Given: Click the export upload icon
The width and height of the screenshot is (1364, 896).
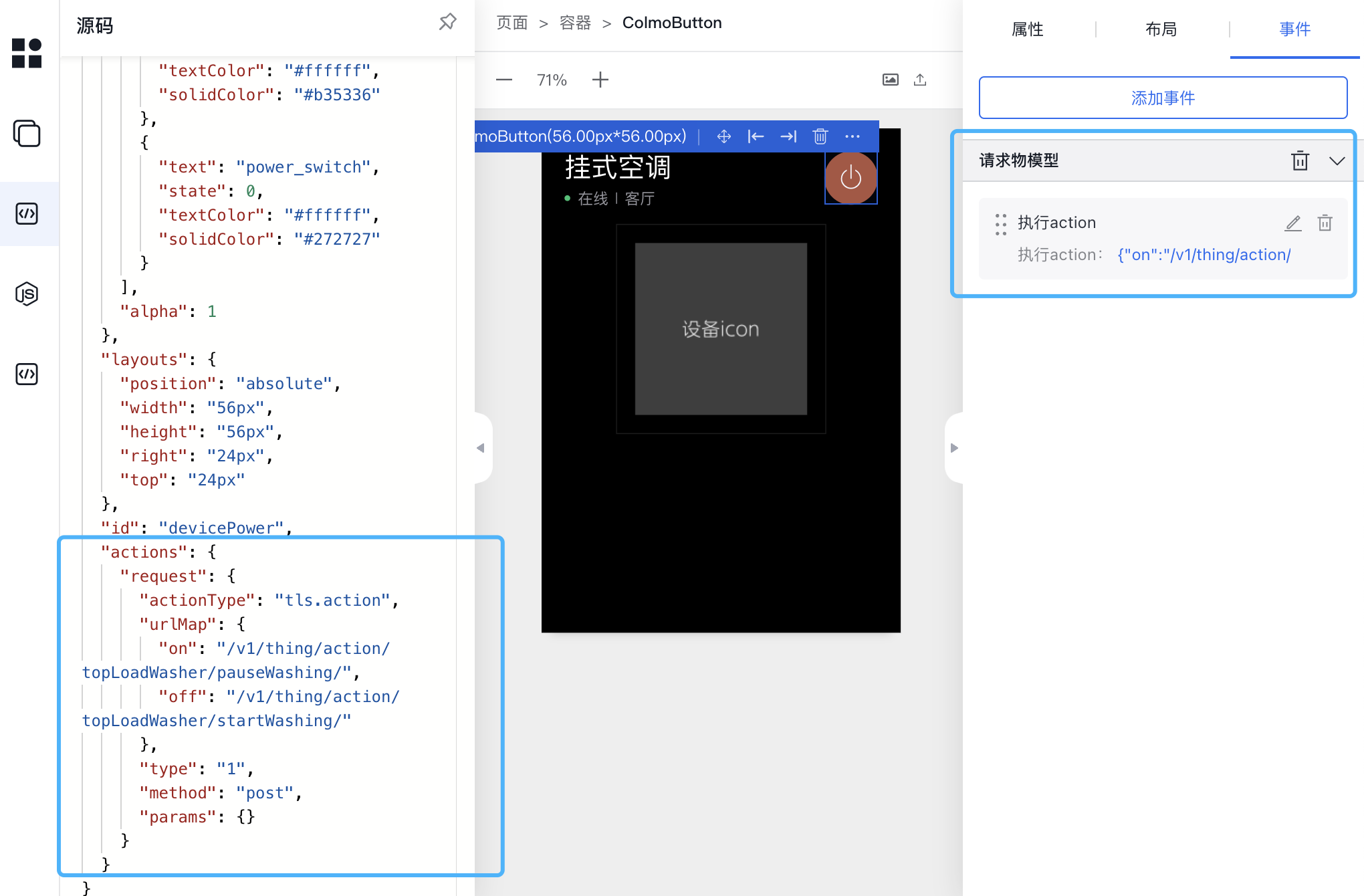Looking at the screenshot, I should [x=920, y=80].
